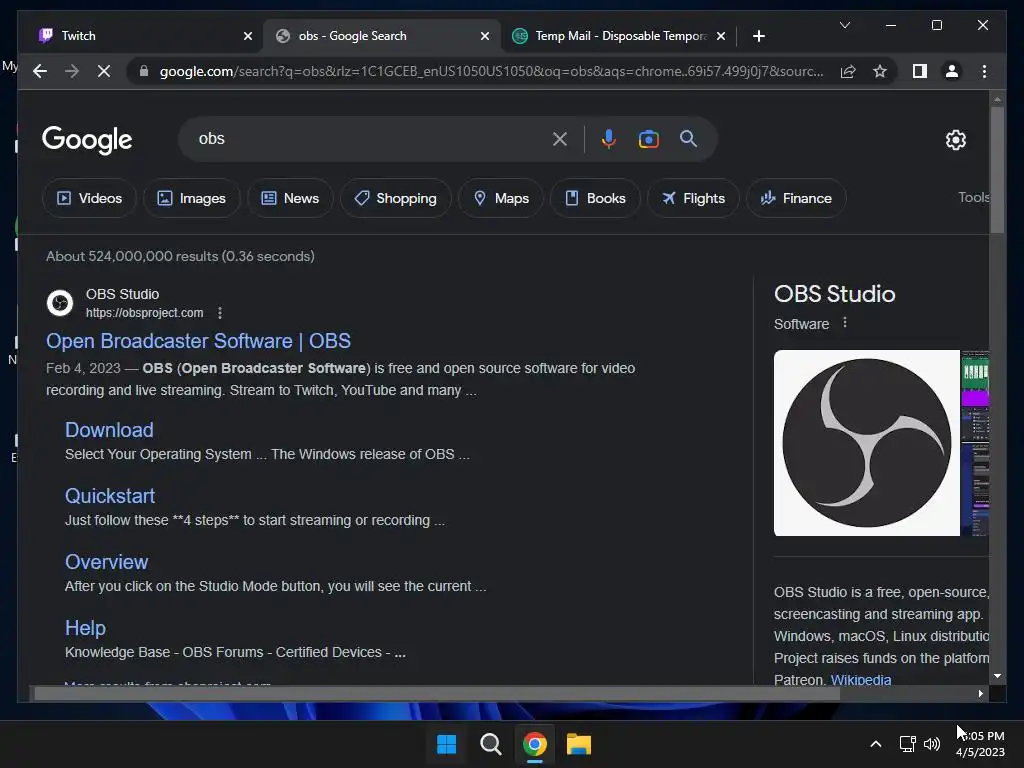Open the search Tools option
This screenshot has width=1024, height=768.
pos(973,197)
